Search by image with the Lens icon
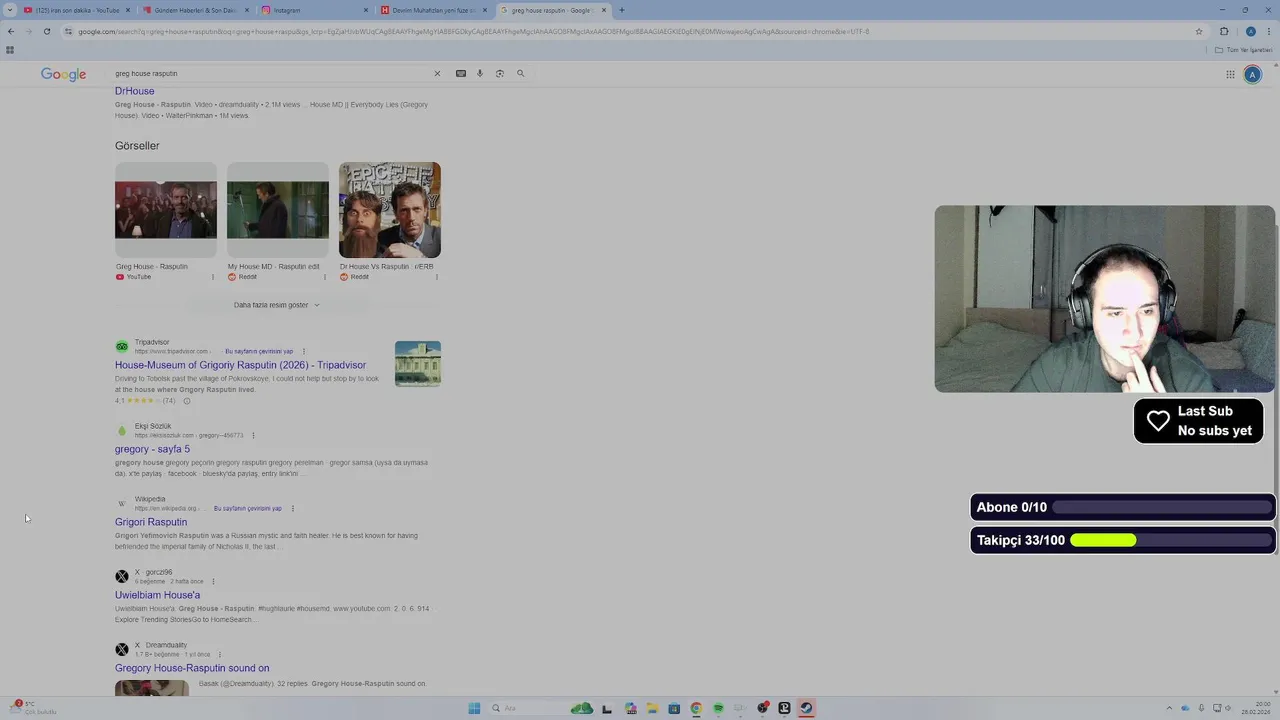This screenshot has height=720, width=1280. point(500,73)
